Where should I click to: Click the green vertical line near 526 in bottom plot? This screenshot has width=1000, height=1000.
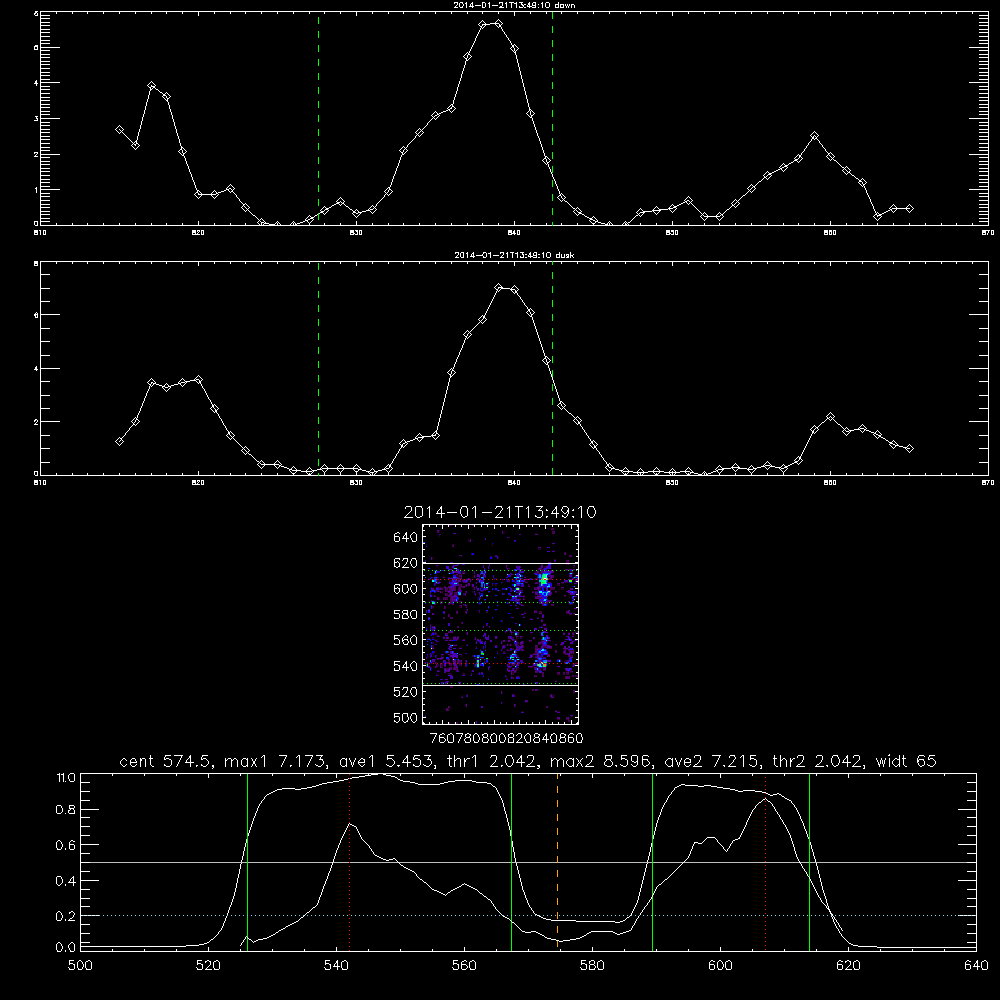tap(247, 862)
